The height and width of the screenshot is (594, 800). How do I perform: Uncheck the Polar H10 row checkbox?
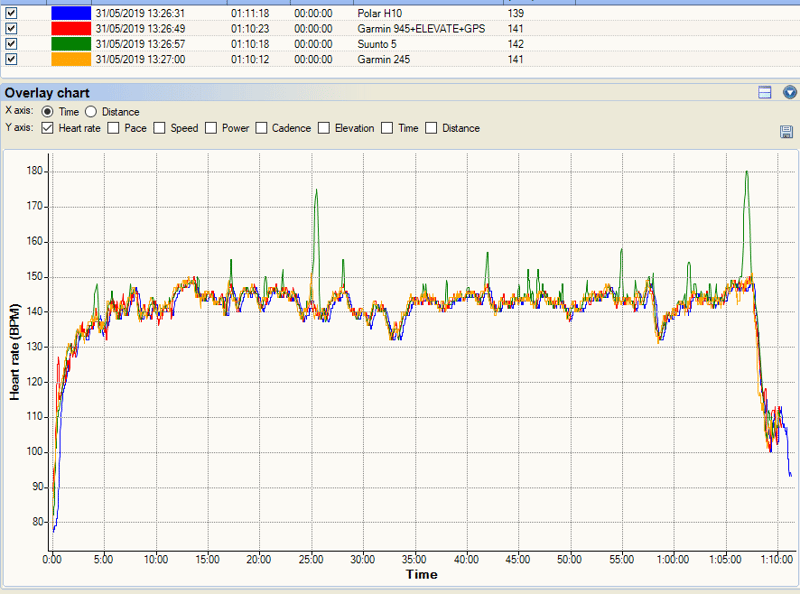[11, 14]
